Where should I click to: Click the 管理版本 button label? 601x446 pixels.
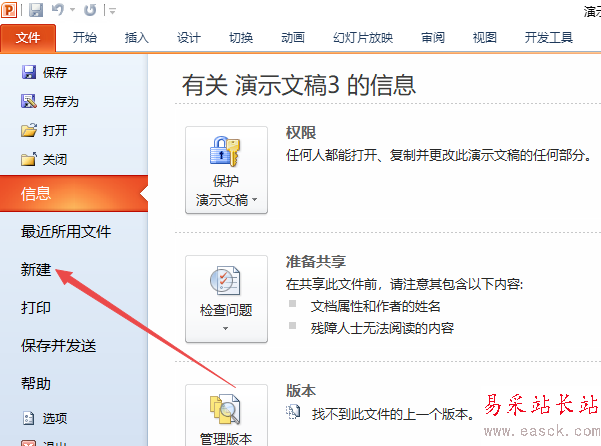pyautogui.click(x=226, y=439)
